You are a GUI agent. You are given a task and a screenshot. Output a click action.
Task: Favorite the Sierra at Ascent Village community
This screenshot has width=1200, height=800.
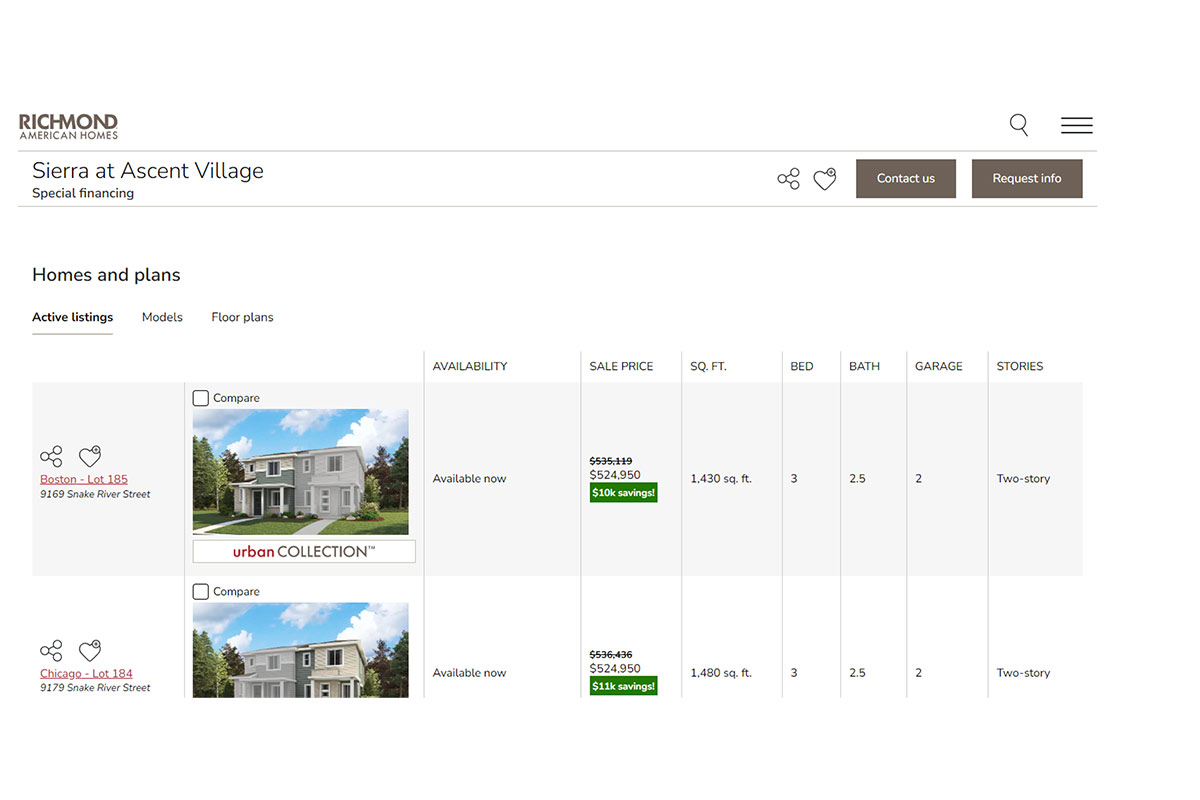pos(824,179)
